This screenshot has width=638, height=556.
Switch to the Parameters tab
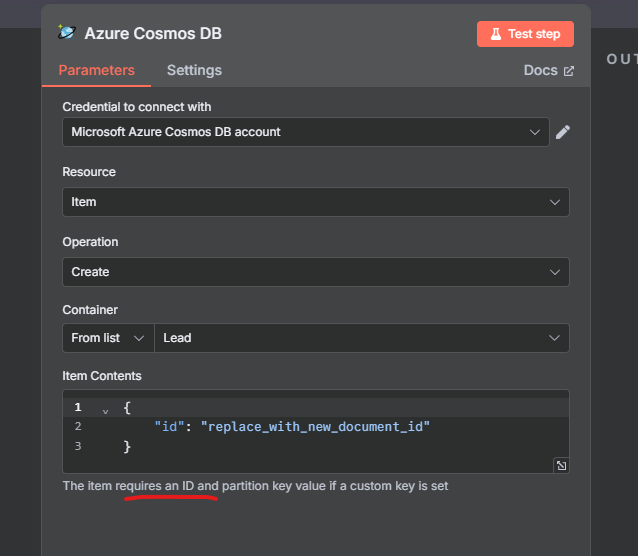click(96, 70)
